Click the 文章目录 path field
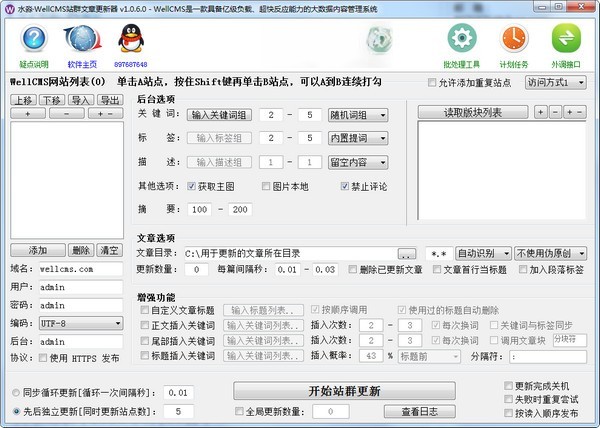The image size is (600, 428). 290,253
